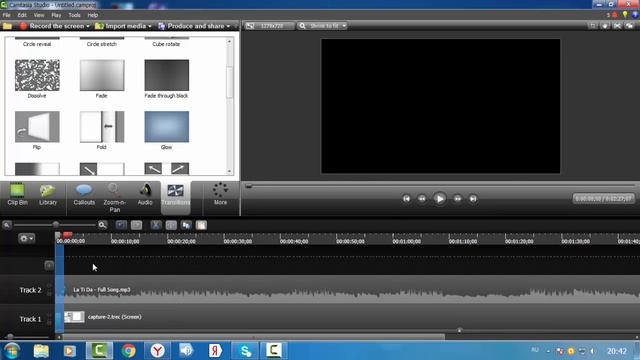The width and height of the screenshot is (640, 360).
Task: Click the Cube rotate transition label
Action: pyautogui.click(x=166, y=44)
